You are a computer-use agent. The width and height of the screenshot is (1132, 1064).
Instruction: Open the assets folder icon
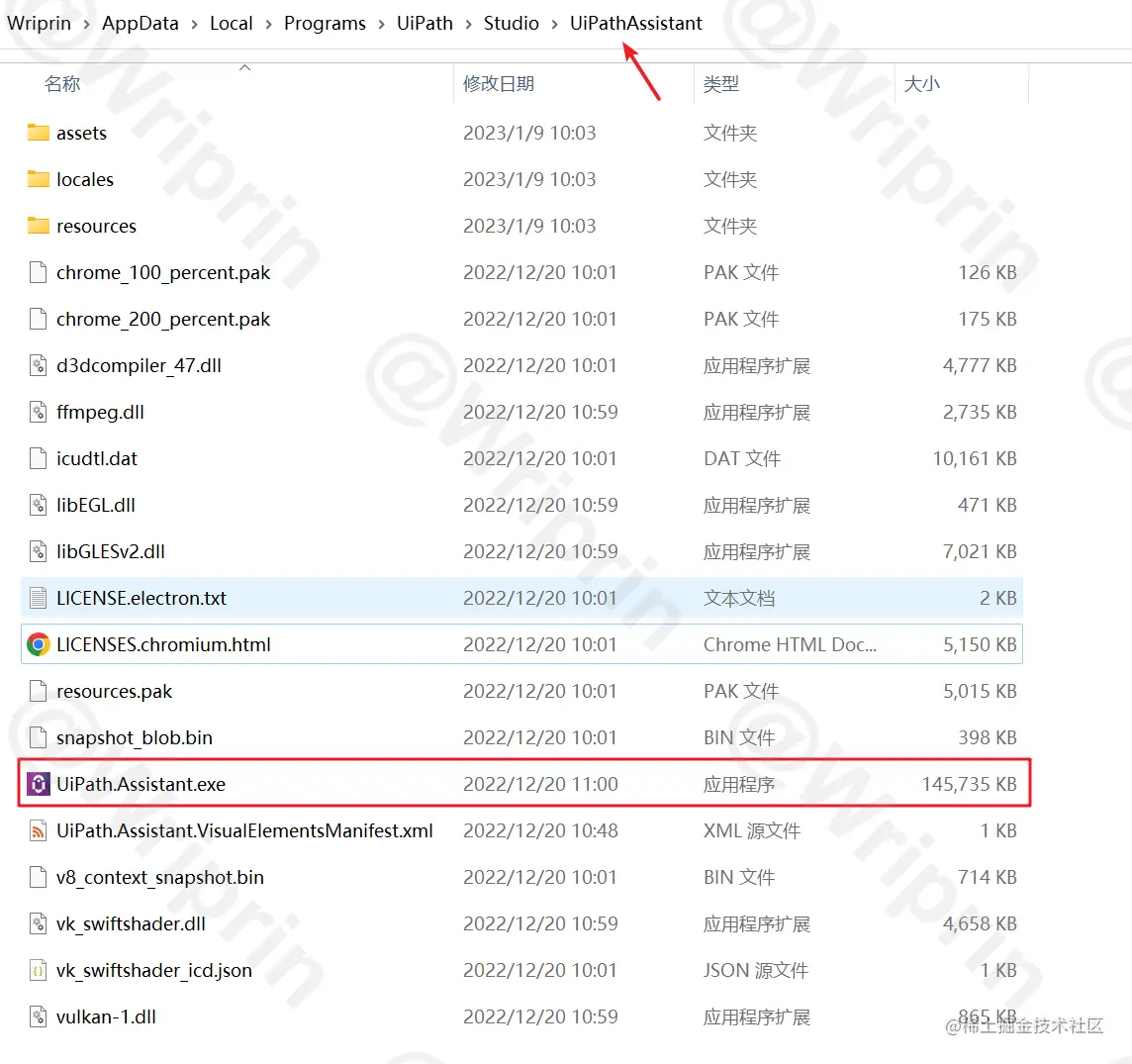(39, 133)
